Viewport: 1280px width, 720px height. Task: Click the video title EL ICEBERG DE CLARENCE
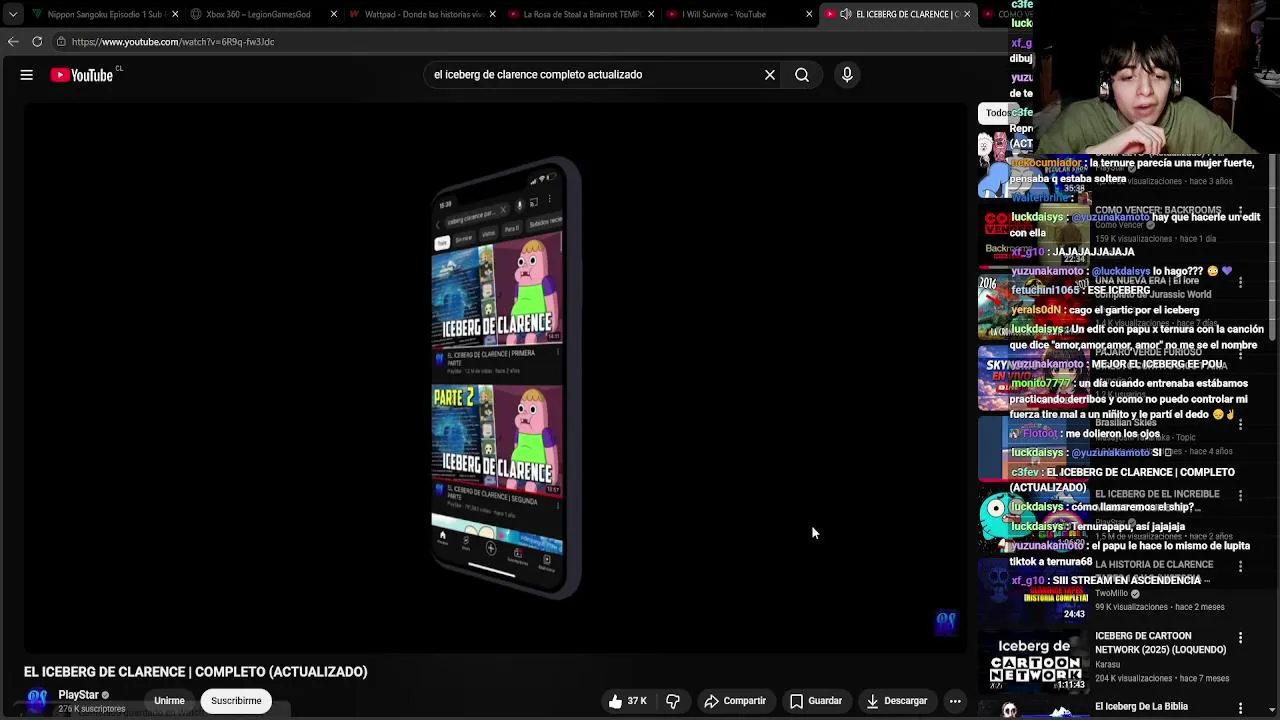196,672
